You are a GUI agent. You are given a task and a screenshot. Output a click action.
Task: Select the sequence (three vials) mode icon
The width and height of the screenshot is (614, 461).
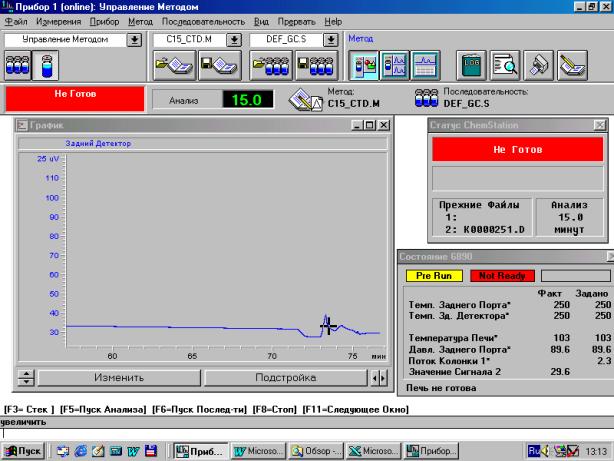click(x=18, y=65)
